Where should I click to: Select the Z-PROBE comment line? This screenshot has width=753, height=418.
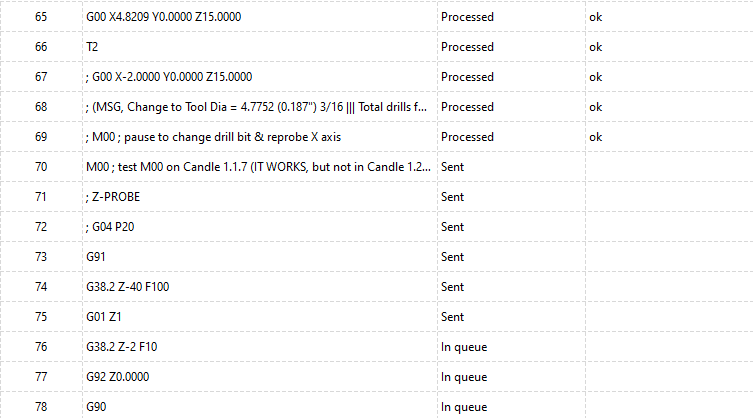113,197
